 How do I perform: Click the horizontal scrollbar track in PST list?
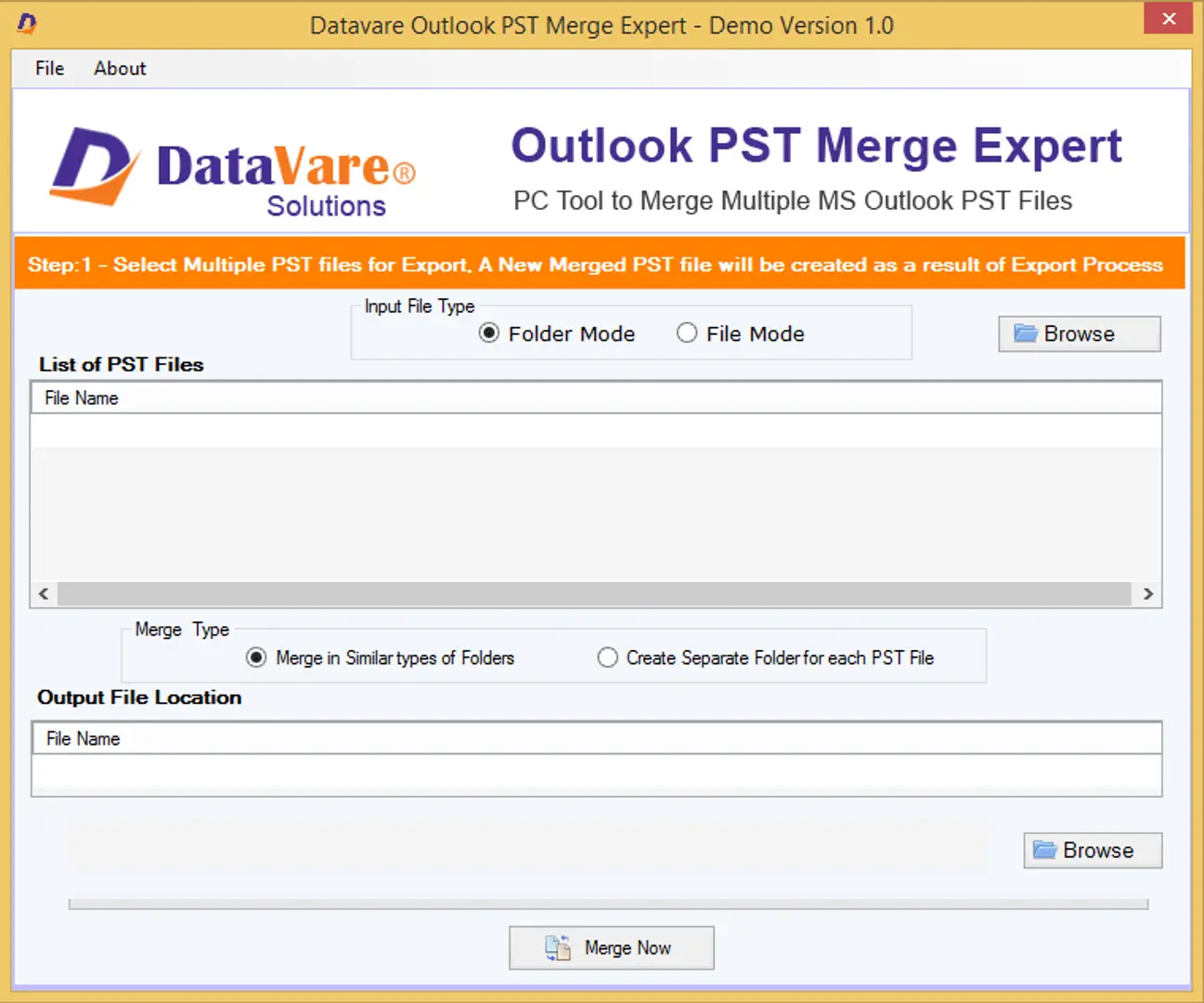[594, 593]
